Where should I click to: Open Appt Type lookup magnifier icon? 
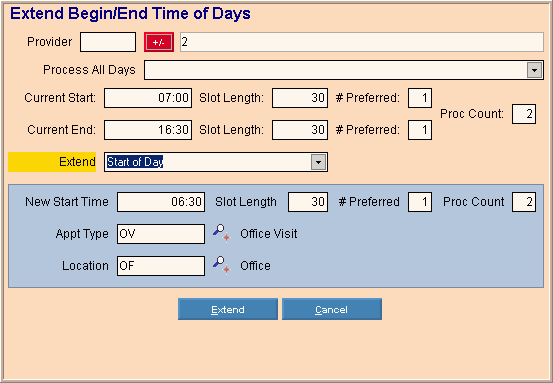[x=221, y=233]
